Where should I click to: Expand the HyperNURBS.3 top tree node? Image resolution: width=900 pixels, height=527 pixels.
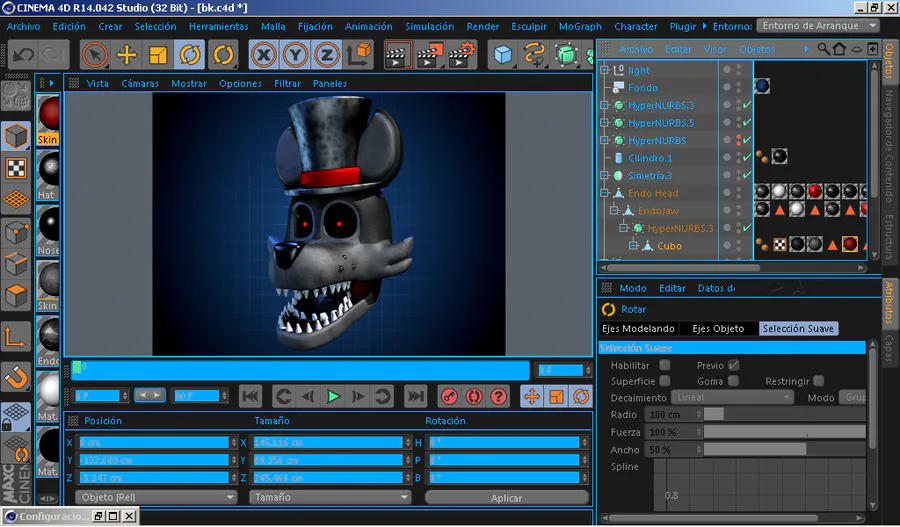[x=604, y=105]
